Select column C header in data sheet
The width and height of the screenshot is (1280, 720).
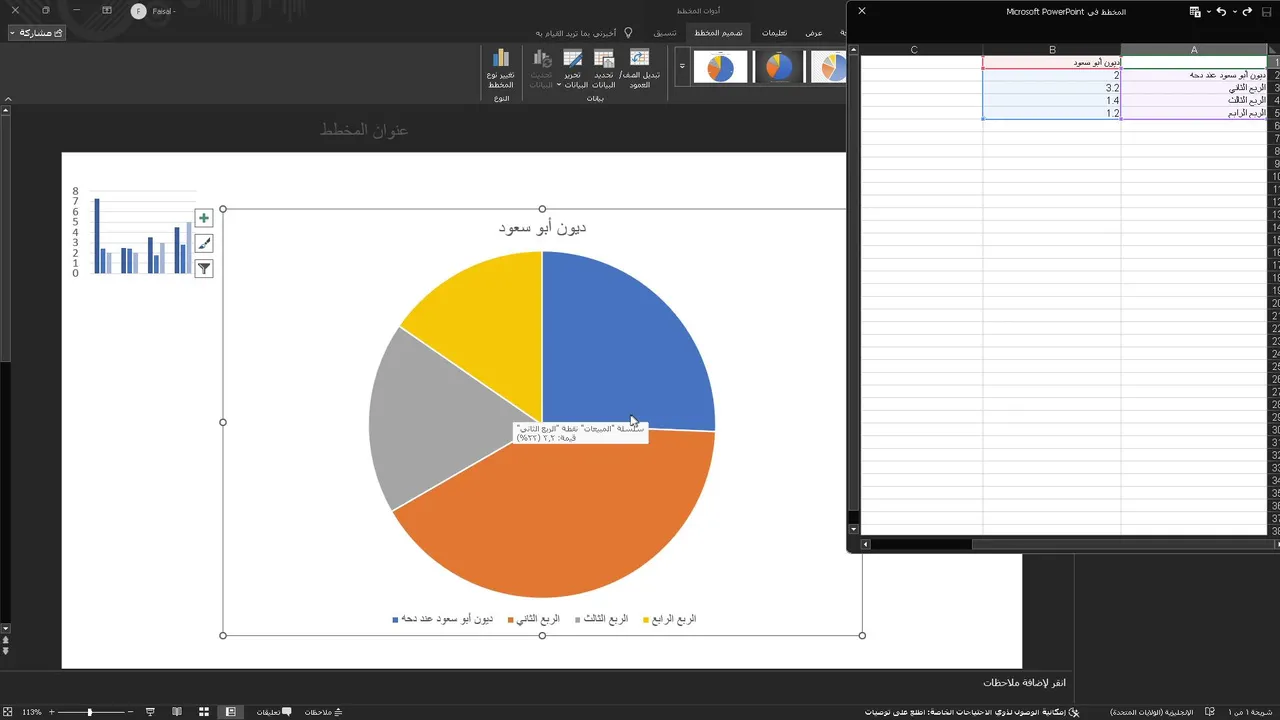[x=914, y=50]
